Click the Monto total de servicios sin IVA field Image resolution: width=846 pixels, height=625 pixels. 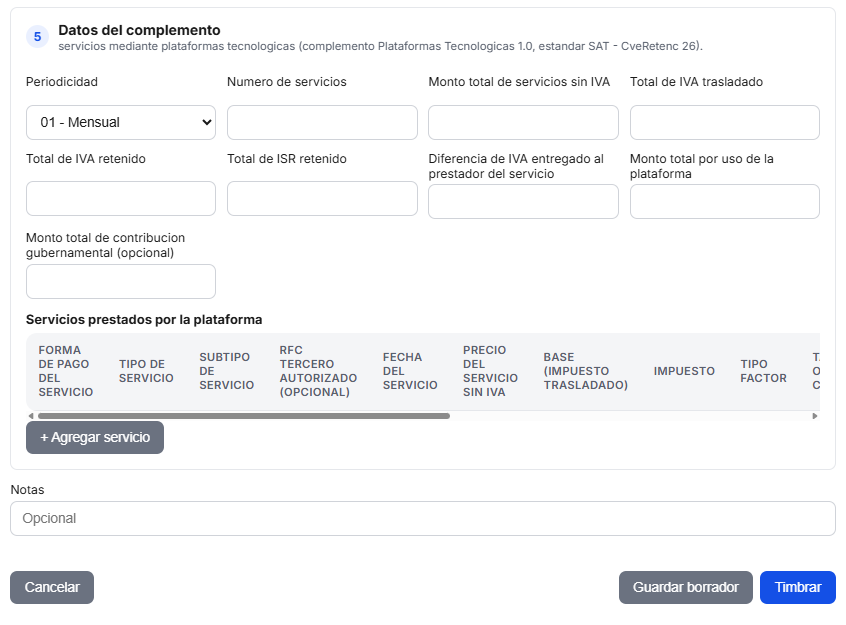pos(523,123)
